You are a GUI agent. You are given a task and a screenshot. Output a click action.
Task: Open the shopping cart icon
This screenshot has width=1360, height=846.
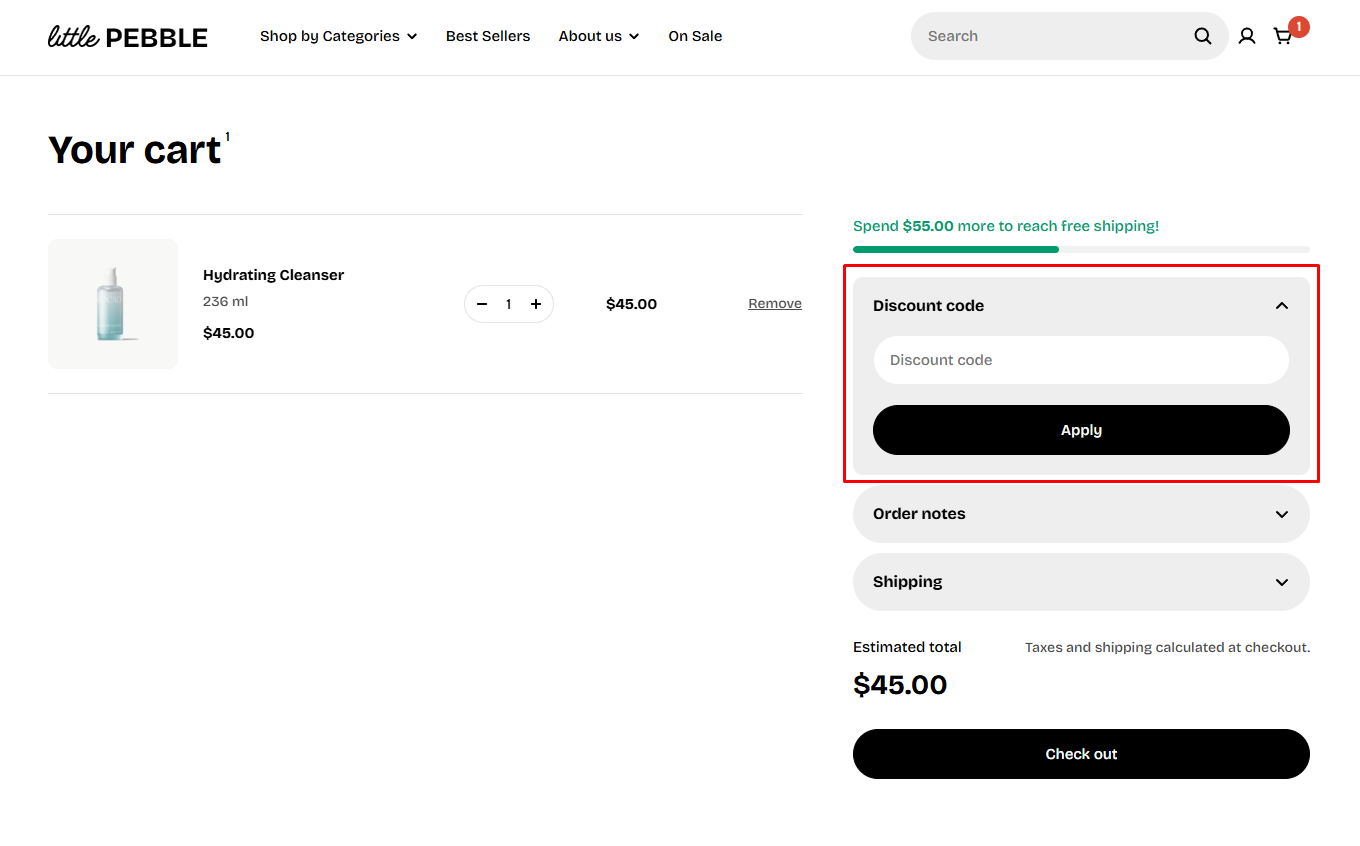click(x=1282, y=36)
